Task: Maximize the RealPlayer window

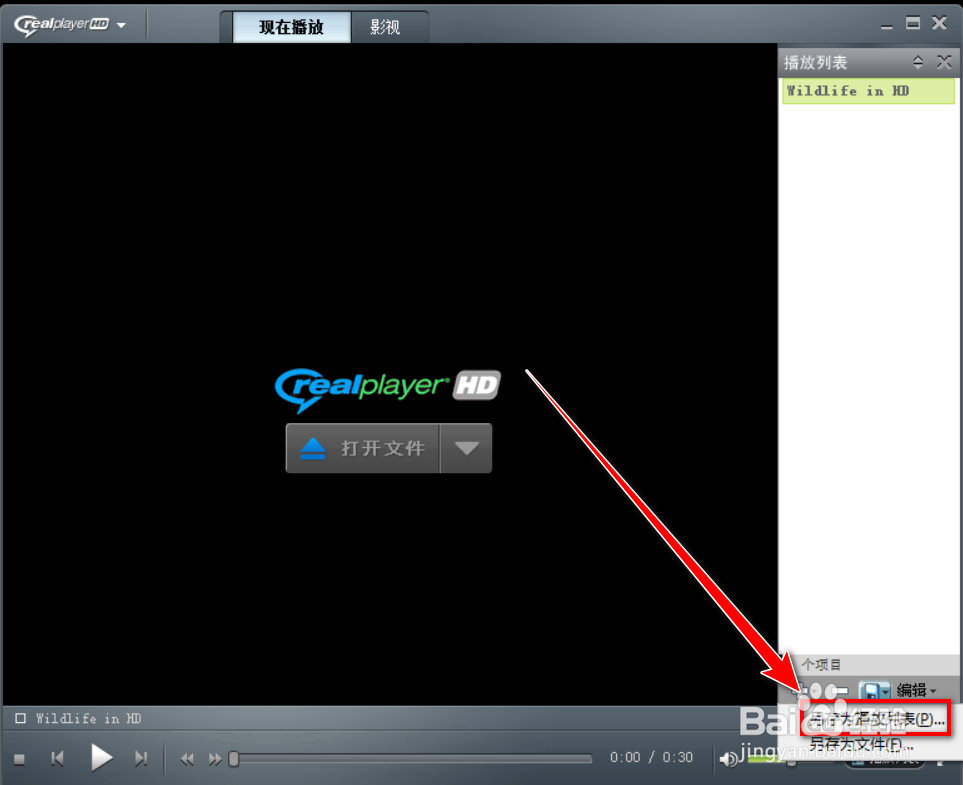Action: tap(913, 23)
